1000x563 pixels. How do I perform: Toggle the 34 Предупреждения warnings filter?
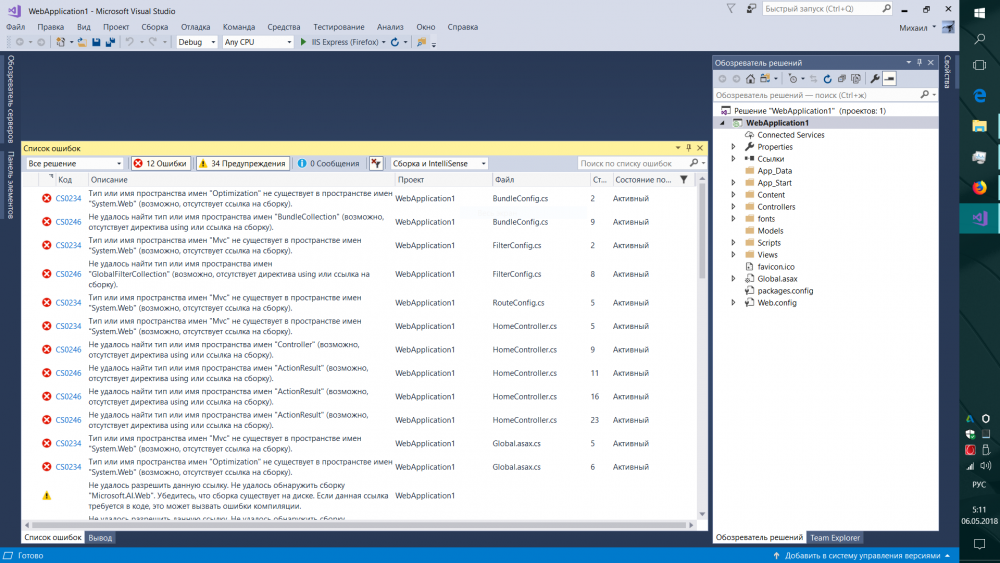[242, 163]
